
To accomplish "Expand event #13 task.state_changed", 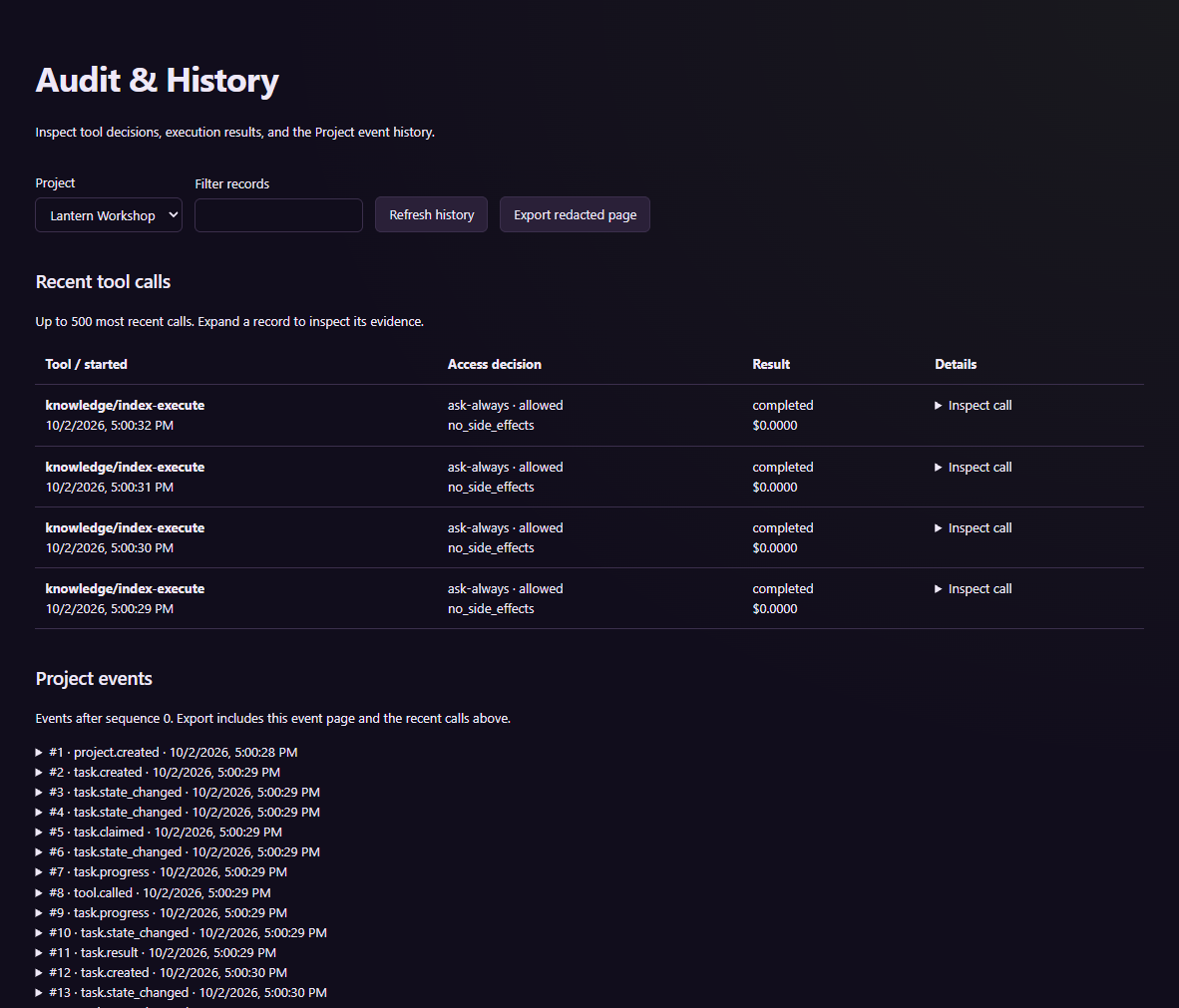I will [x=182, y=992].
